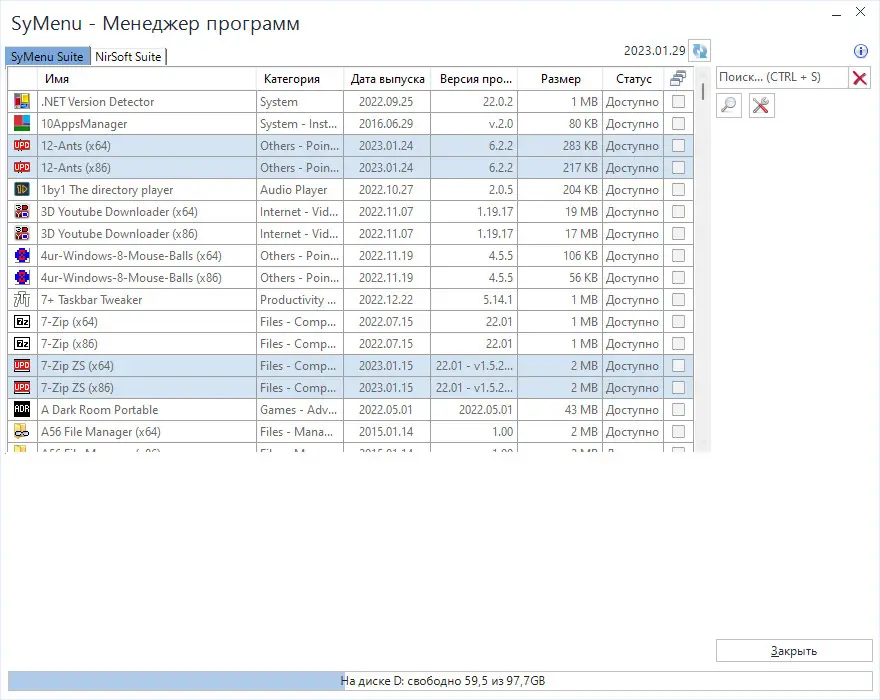
Task: Check the .NET Version Detector checkbox
Action: coord(678,102)
